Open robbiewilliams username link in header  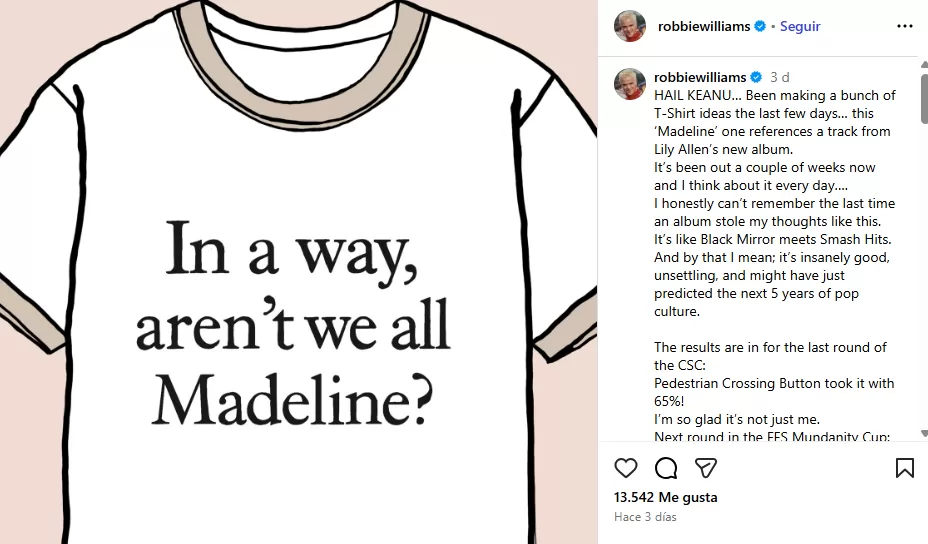coord(704,26)
